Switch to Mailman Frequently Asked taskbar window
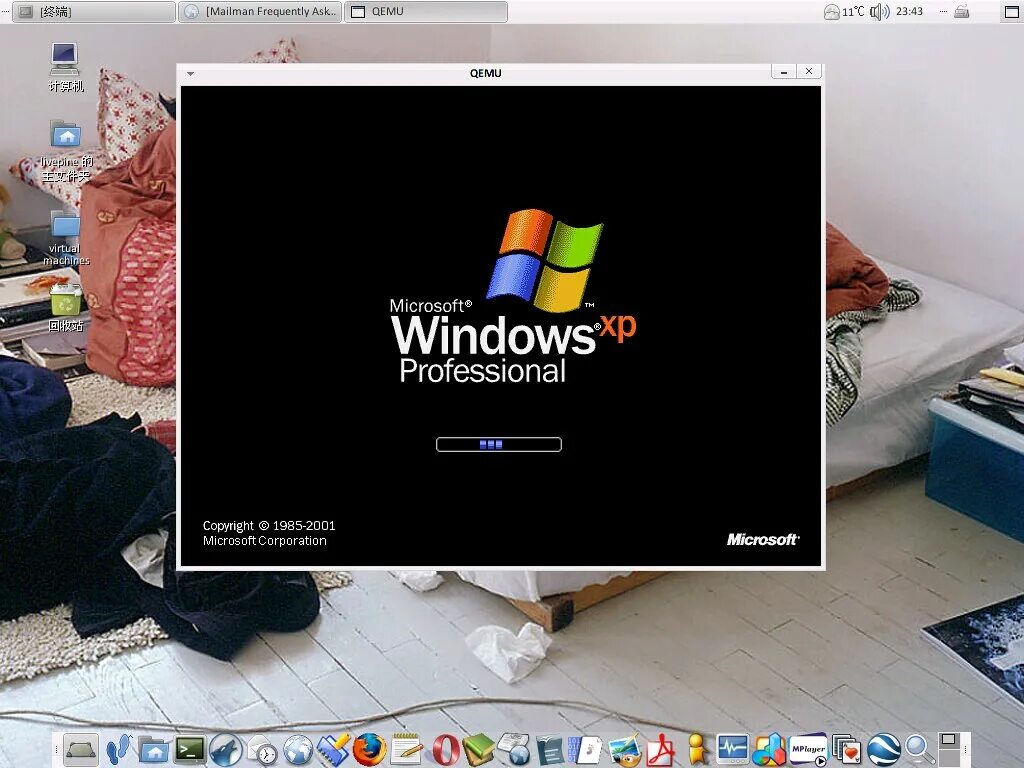Image resolution: width=1024 pixels, height=768 pixels. [261, 11]
